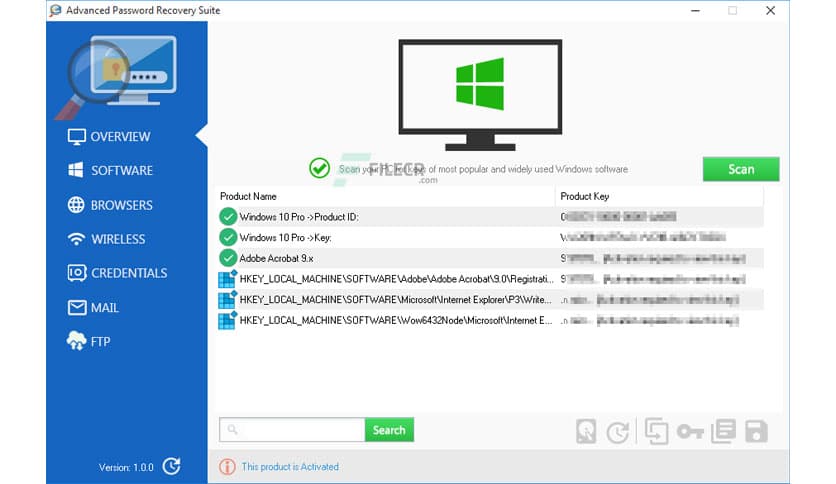
Task: Click registry icon on Wow6432Node row
Action: tap(227, 320)
